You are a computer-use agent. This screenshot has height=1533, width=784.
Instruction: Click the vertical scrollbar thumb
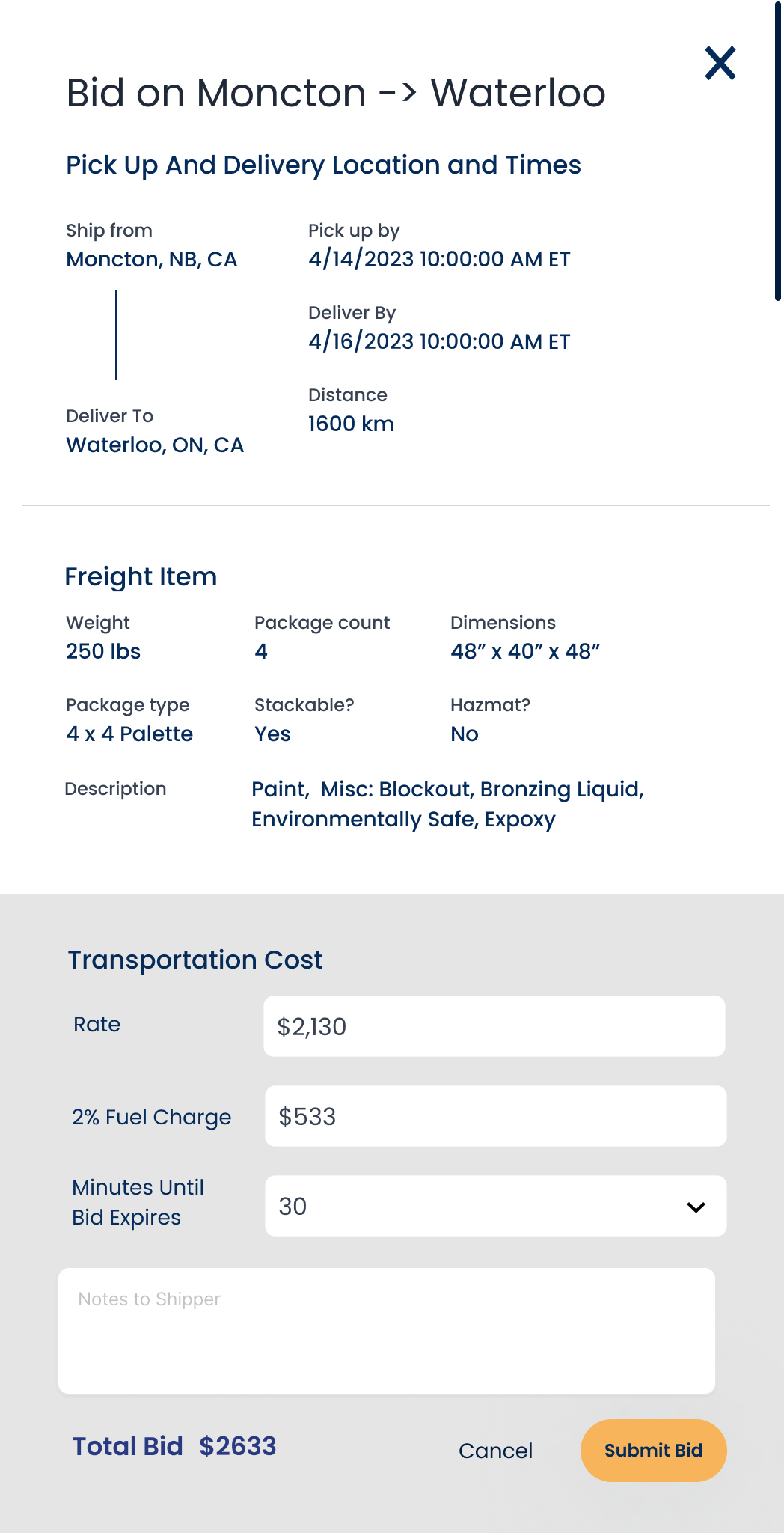click(x=778, y=150)
